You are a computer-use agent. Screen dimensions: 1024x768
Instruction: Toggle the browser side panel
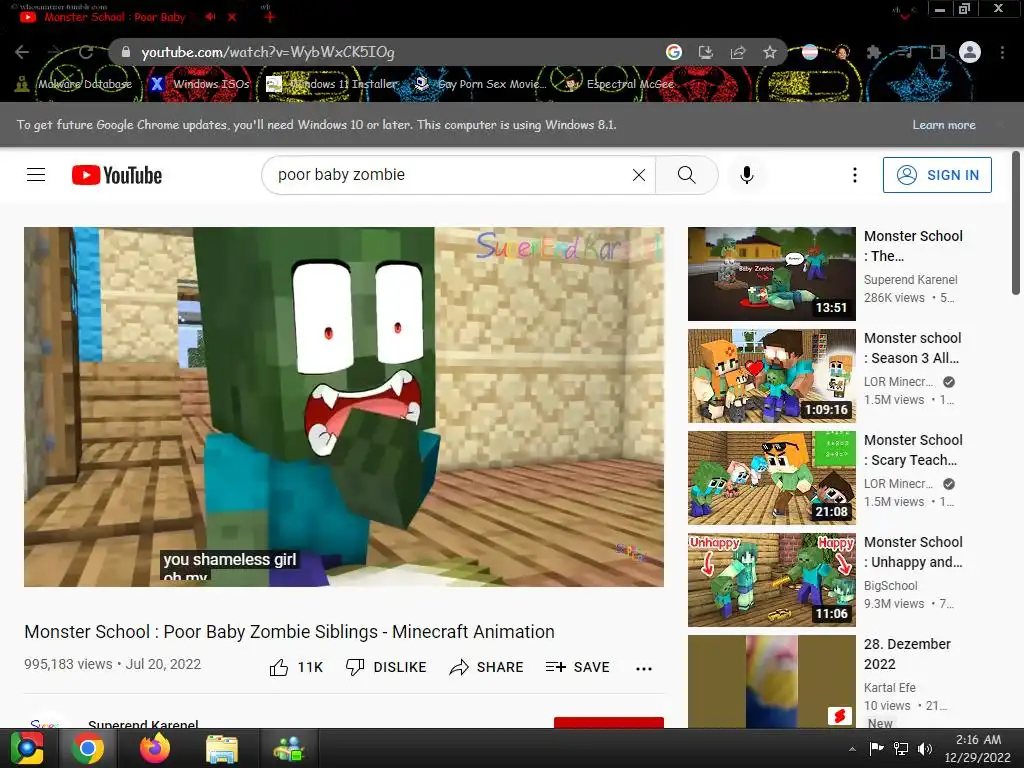click(x=938, y=52)
